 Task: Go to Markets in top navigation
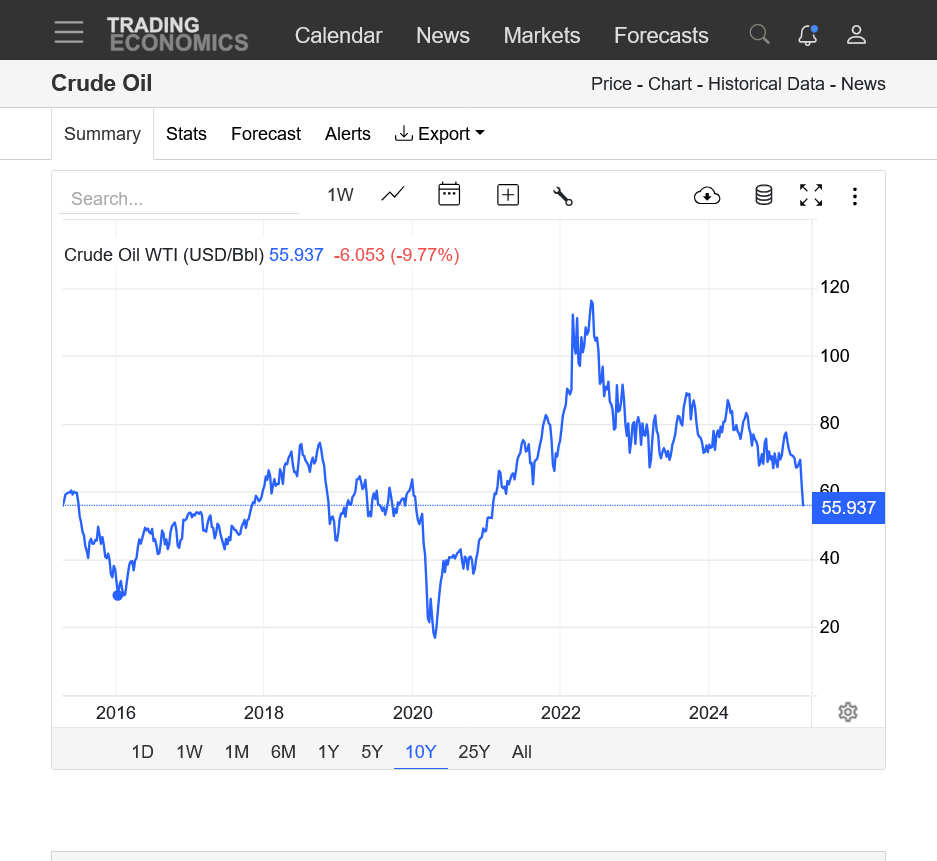542,36
